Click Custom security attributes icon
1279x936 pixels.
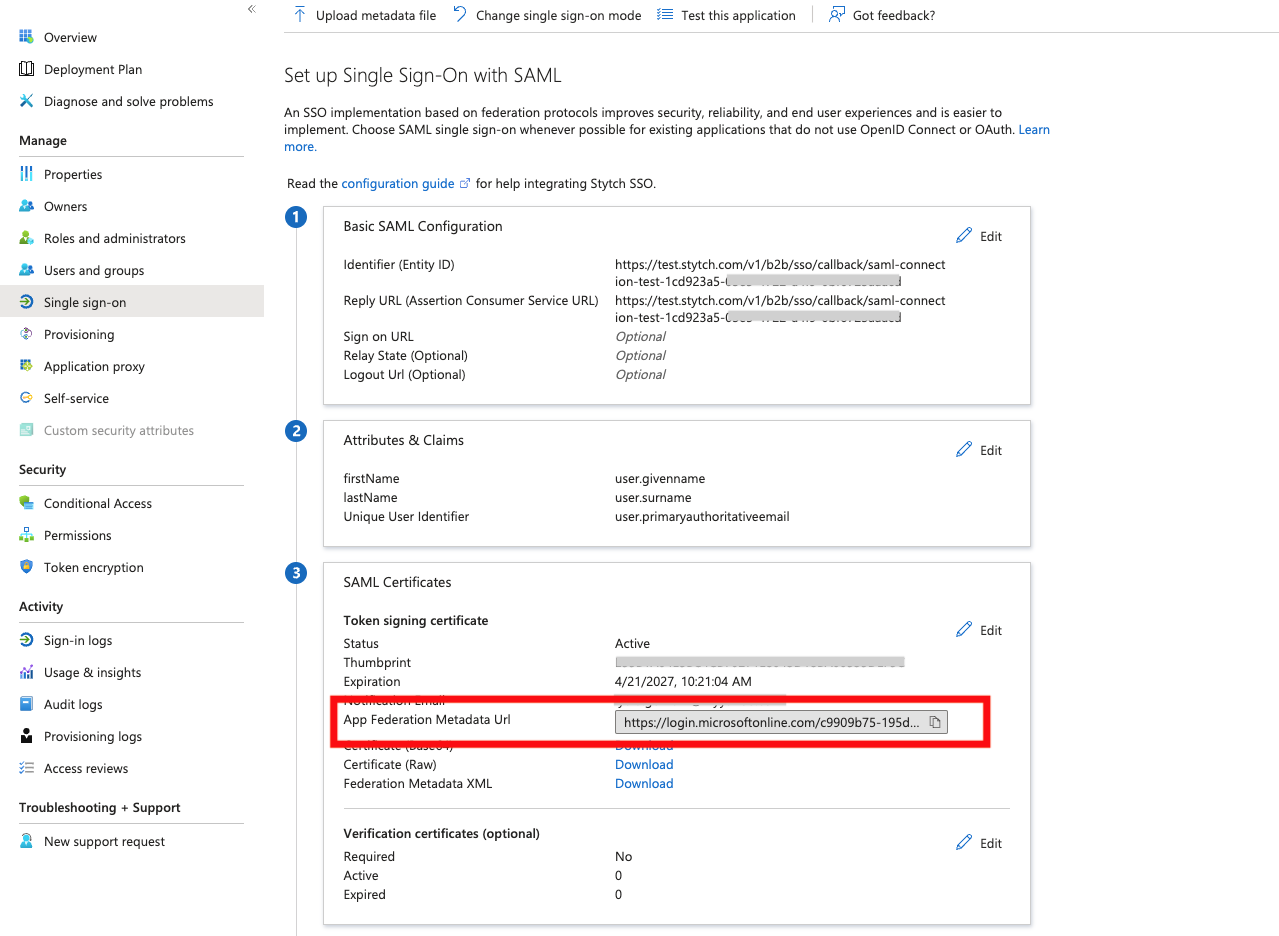pyautogui.click(x=26, y=430)
